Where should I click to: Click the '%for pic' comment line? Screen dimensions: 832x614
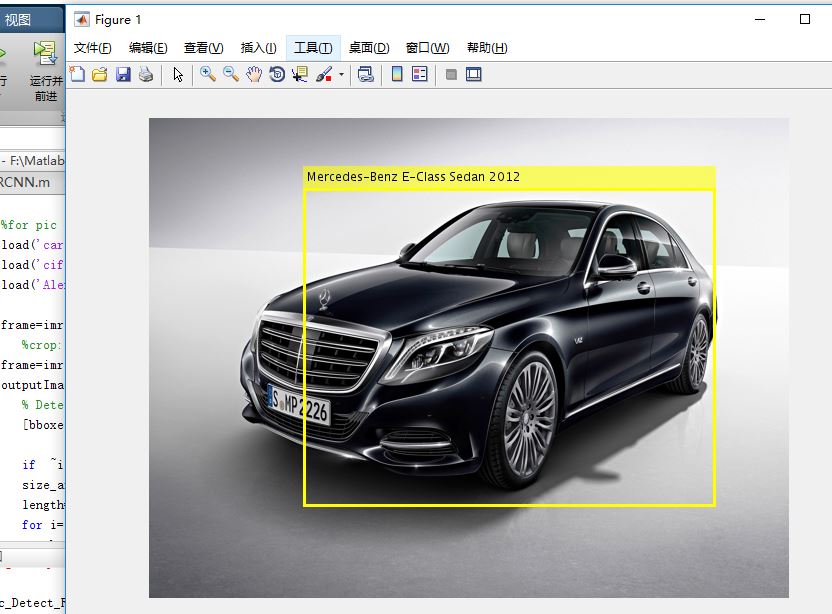(29, 225)
